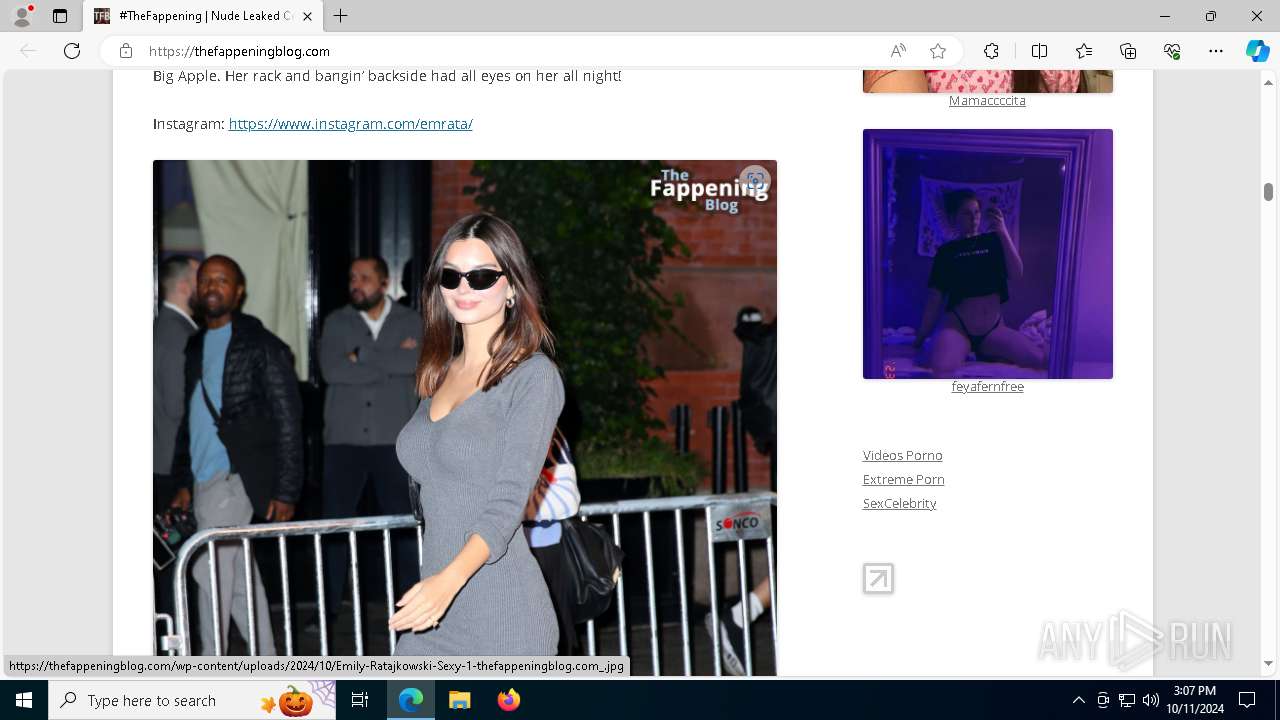Open the Collections icon
1280x720 pixels.
point(1128,51)
